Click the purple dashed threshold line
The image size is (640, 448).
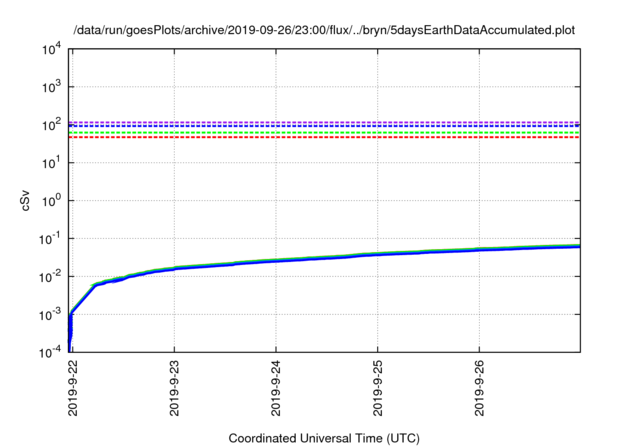pos(324,122)
